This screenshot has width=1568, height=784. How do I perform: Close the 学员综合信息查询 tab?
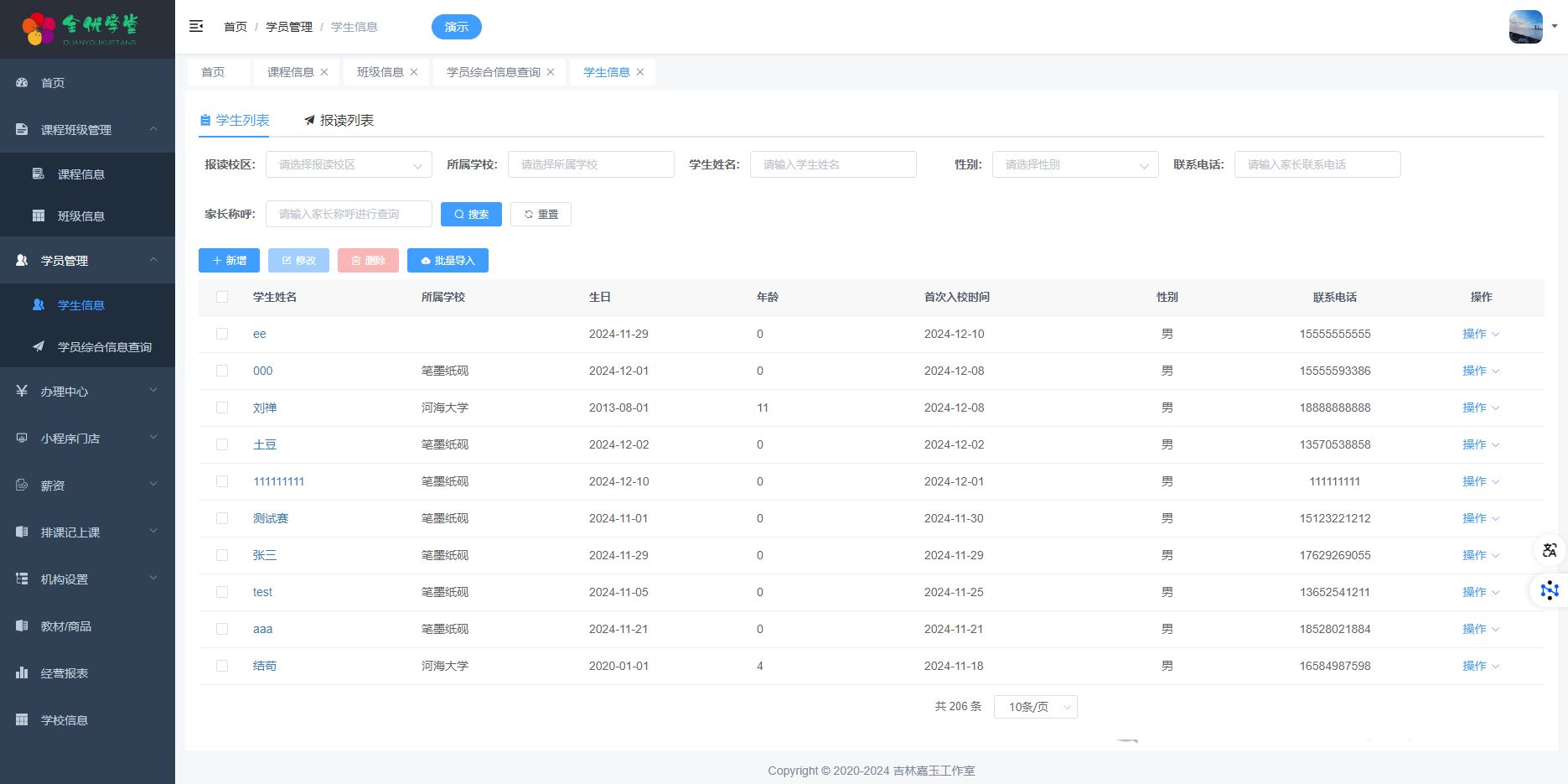tap(551, 72)
